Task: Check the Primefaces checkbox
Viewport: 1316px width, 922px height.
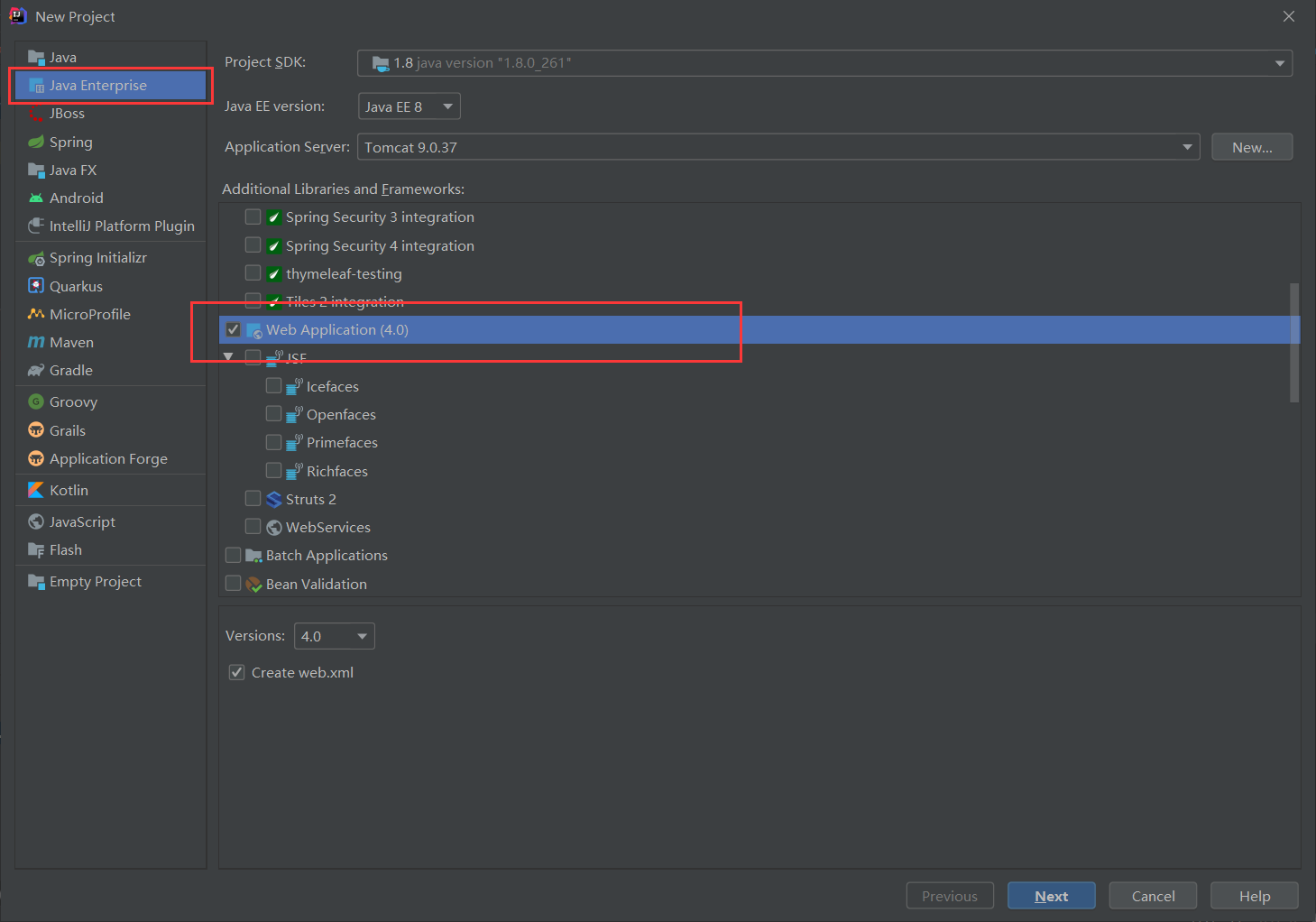Action: [274, 442]
